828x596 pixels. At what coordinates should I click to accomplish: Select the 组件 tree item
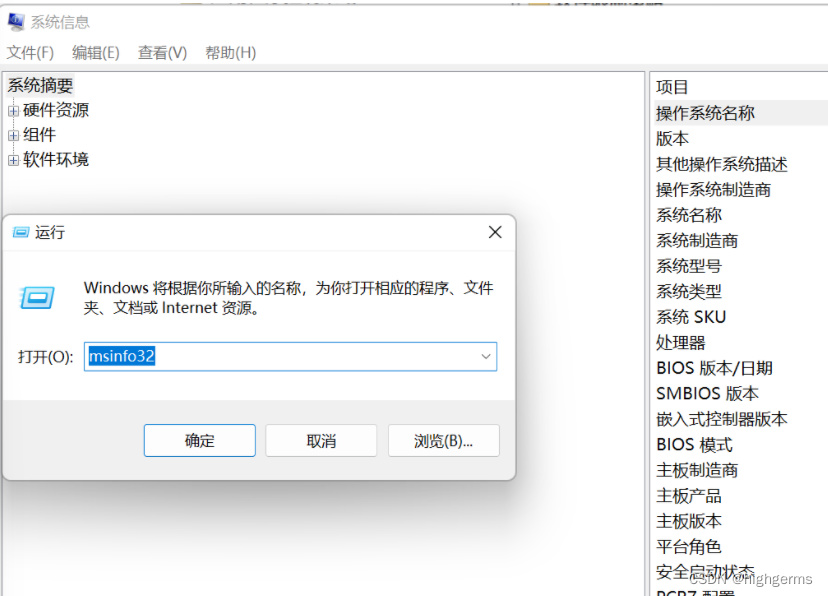click(x=40, y=135)
